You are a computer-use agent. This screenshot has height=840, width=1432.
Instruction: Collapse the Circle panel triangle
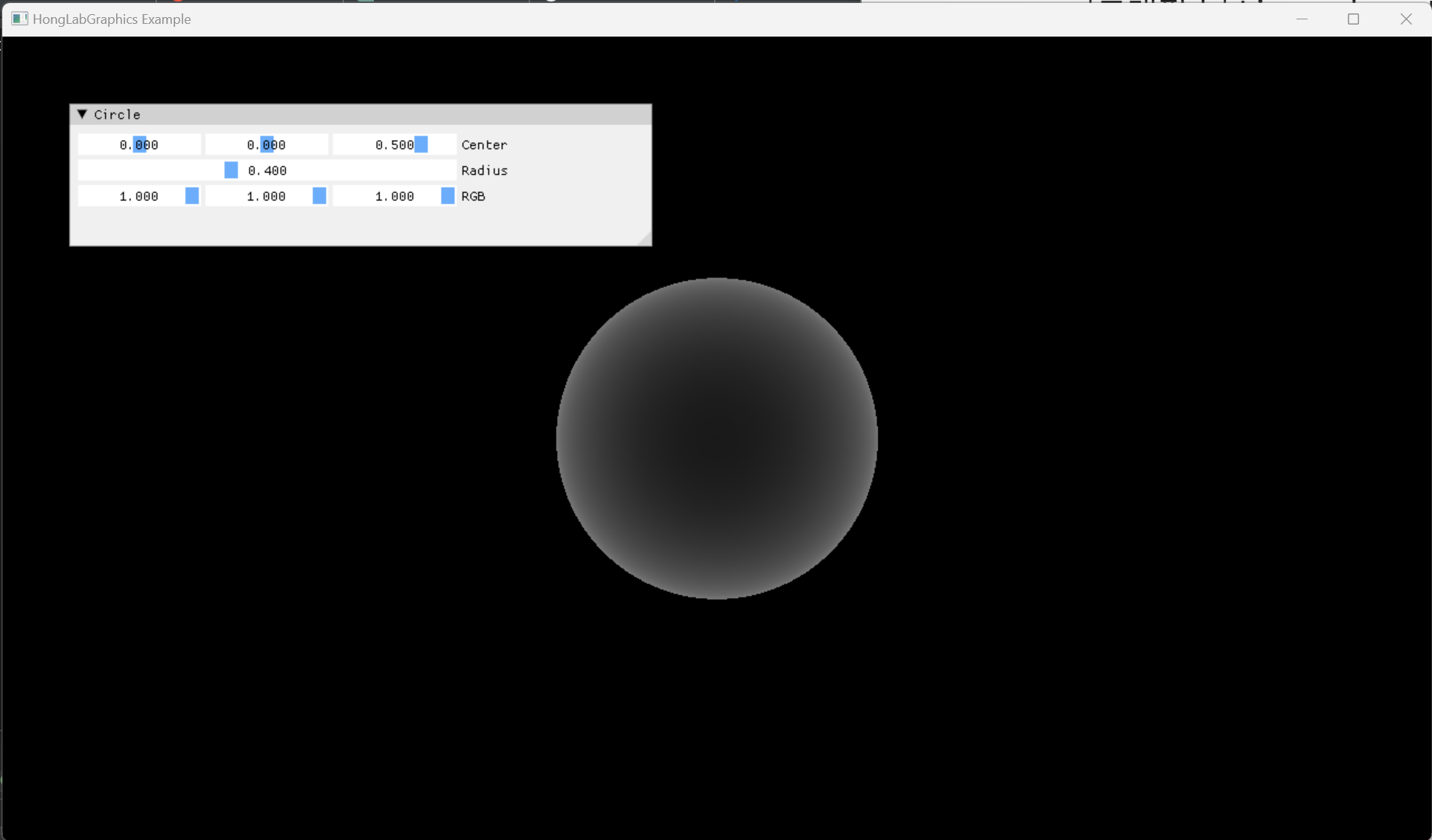[x=83, y=115]
